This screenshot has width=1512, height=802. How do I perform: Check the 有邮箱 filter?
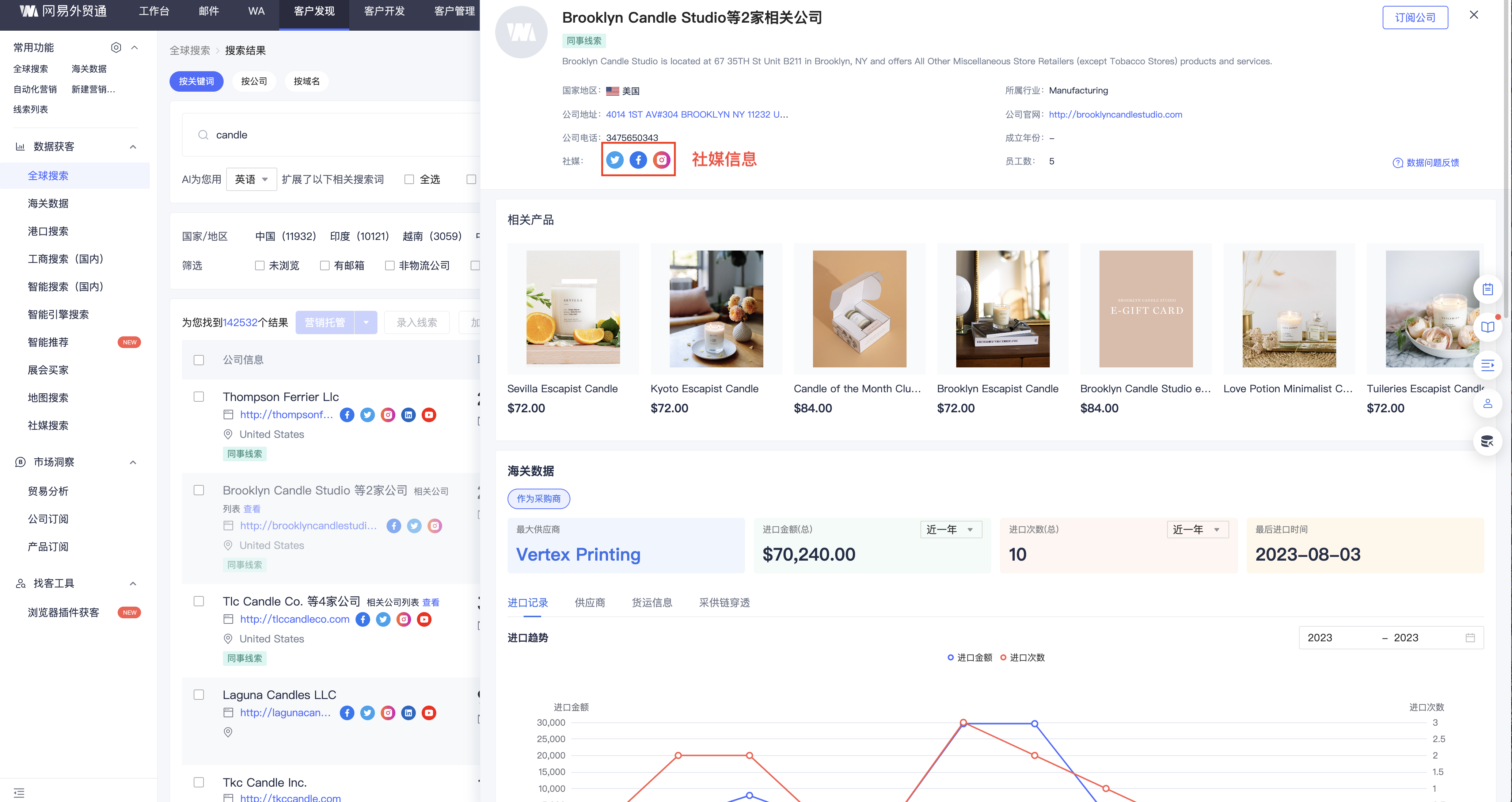324,266
